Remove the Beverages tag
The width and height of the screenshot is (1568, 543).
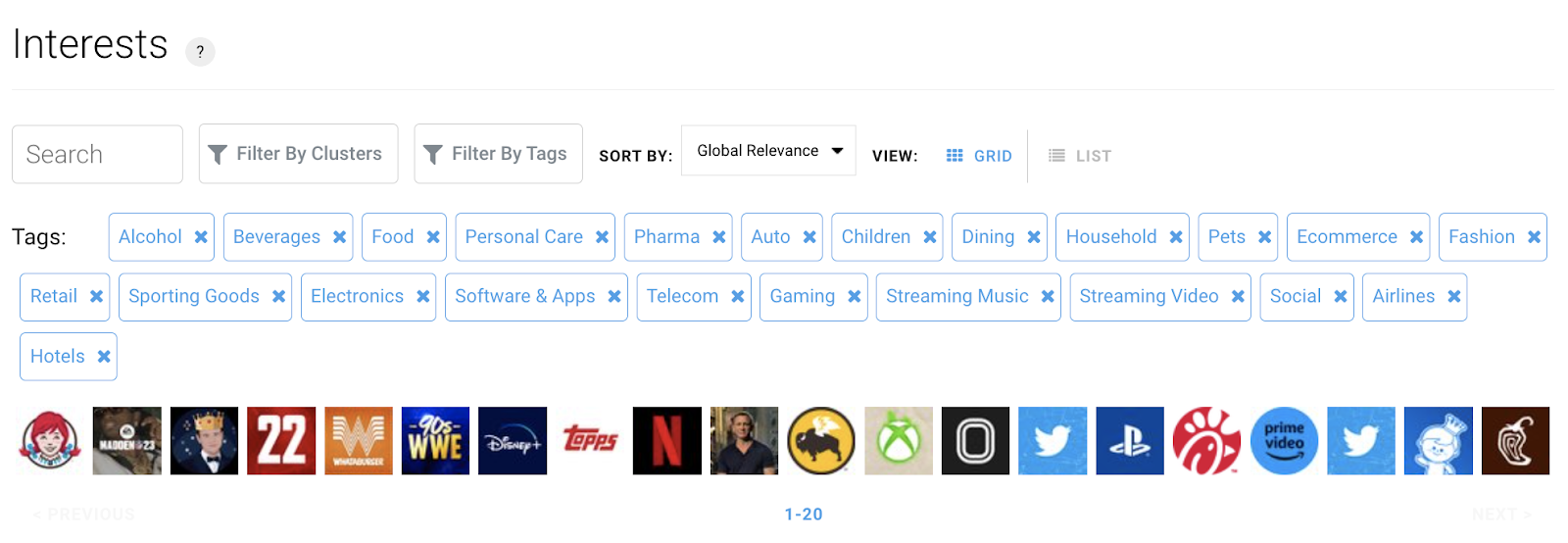(339, 237)
